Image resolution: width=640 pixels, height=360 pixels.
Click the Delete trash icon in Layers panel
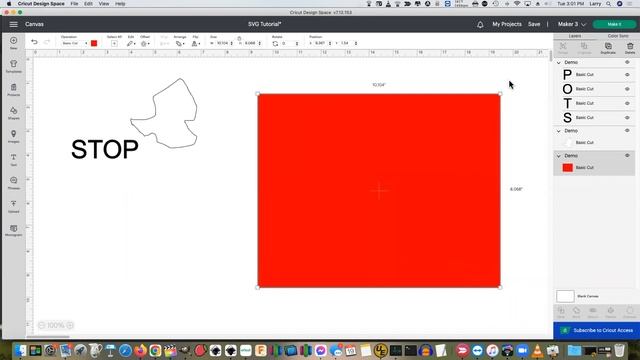pyautogui.click(x=630, y=48)
